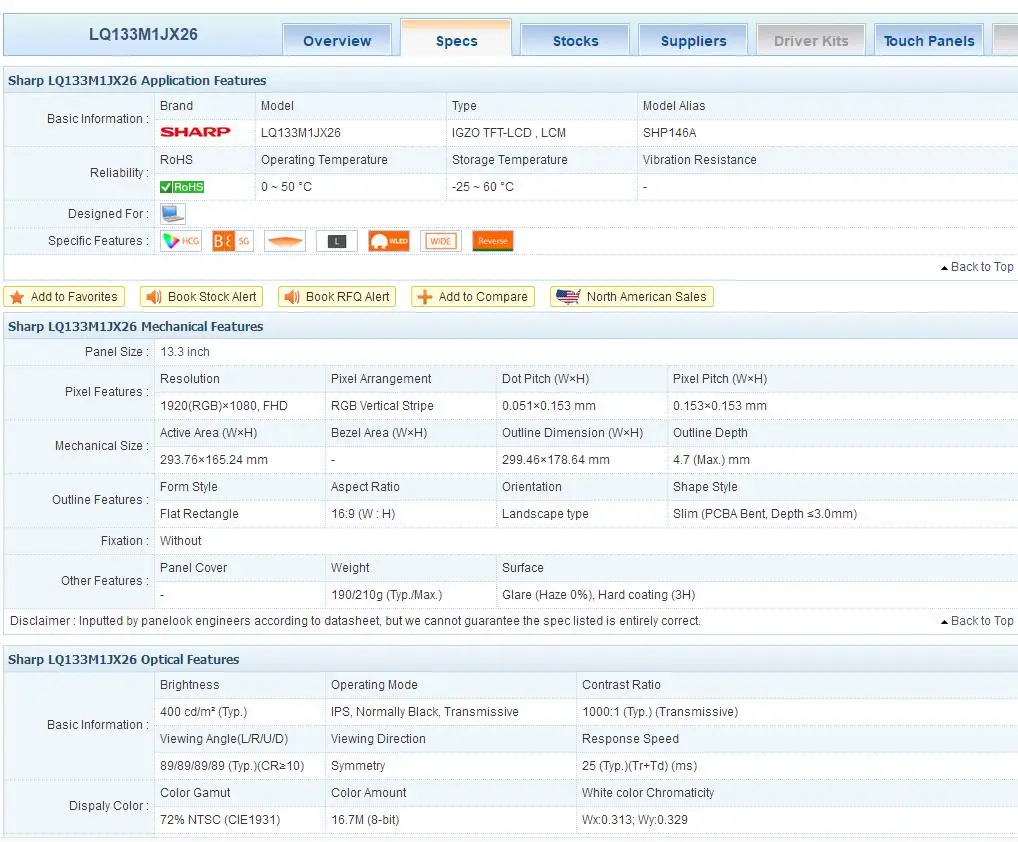Click Add to Compare

(x=473, y=297)
